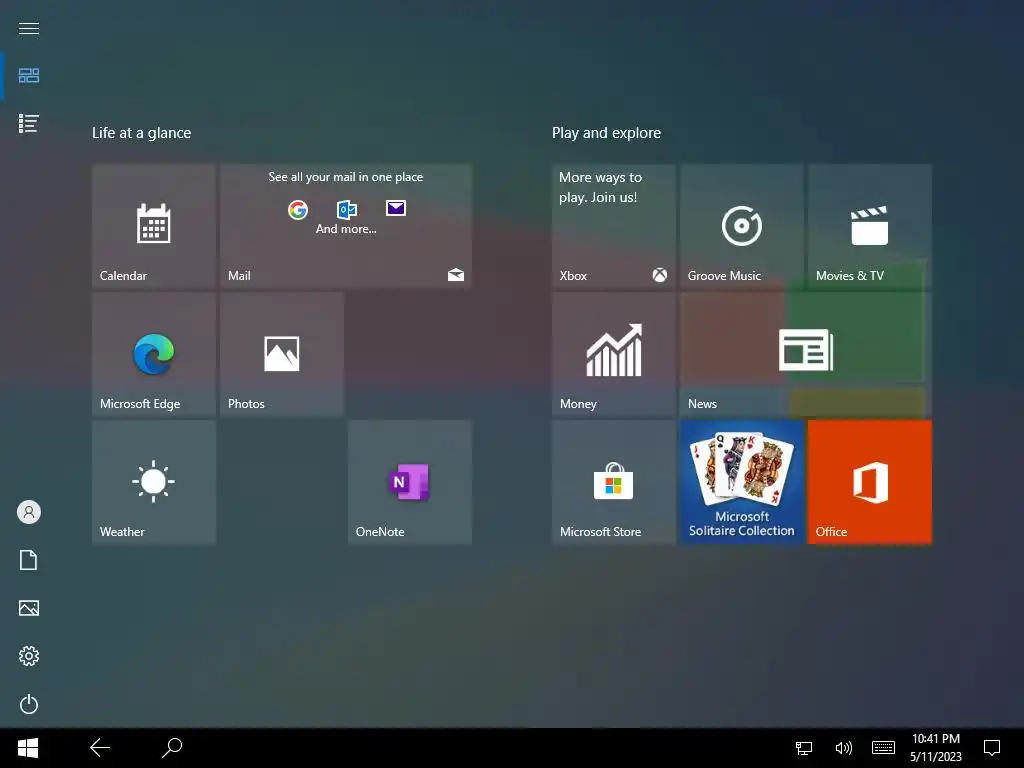Launch the Office tile
1024x768 pixels.
(870, 481)
